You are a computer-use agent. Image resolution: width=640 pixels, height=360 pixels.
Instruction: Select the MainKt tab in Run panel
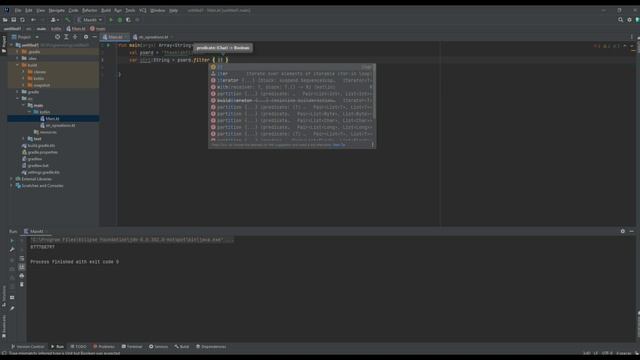36,231
